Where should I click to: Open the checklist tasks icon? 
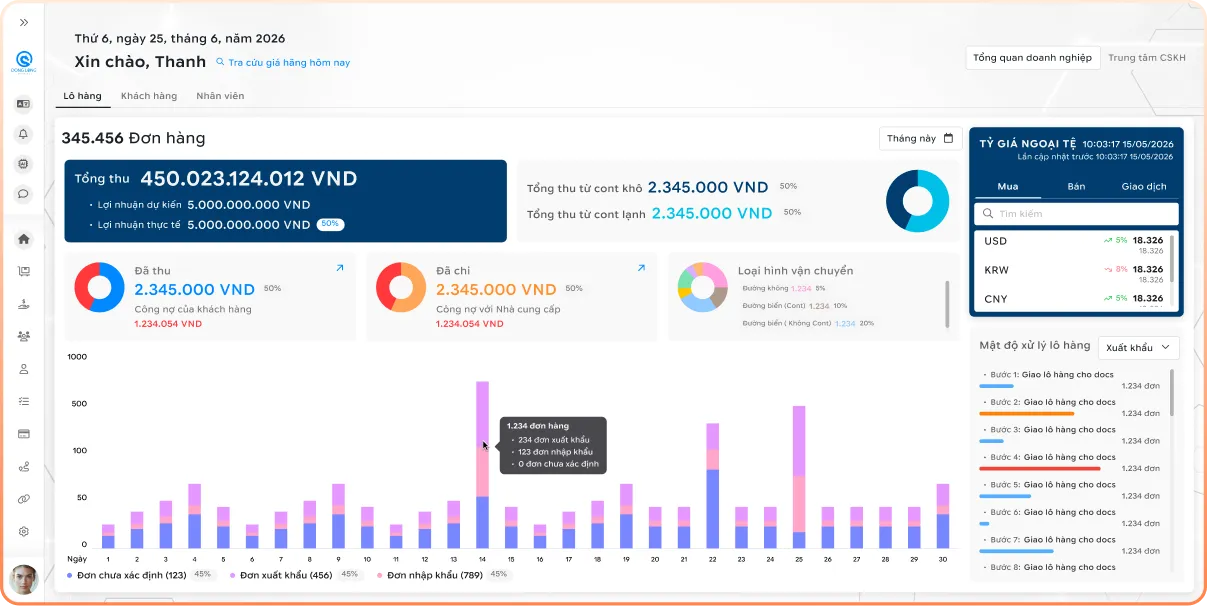(x=24, y=401)
